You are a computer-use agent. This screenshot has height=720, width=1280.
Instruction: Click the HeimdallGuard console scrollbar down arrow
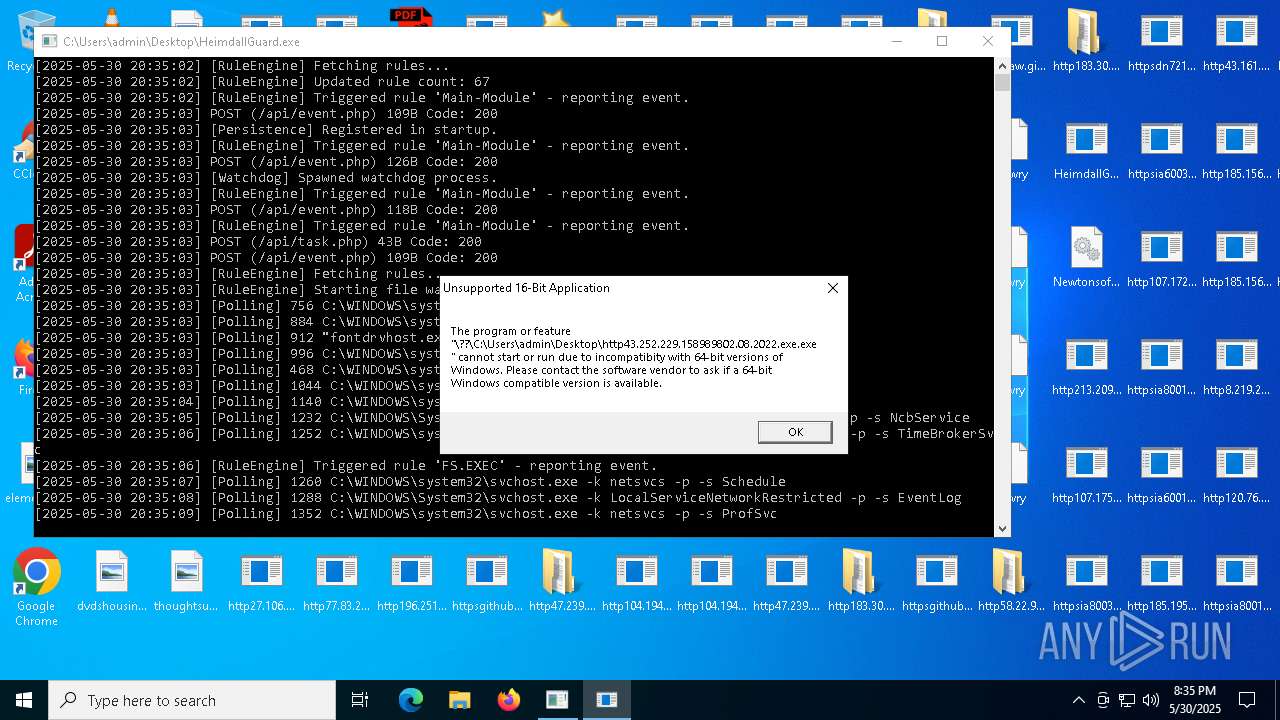point(1002,529)
